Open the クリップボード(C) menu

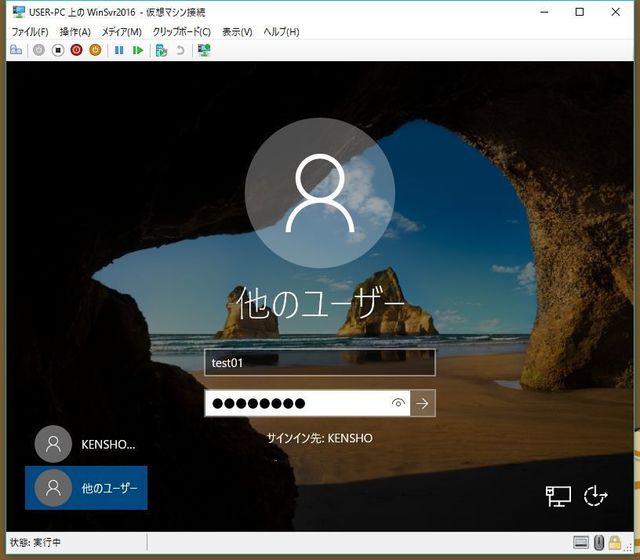181,32
